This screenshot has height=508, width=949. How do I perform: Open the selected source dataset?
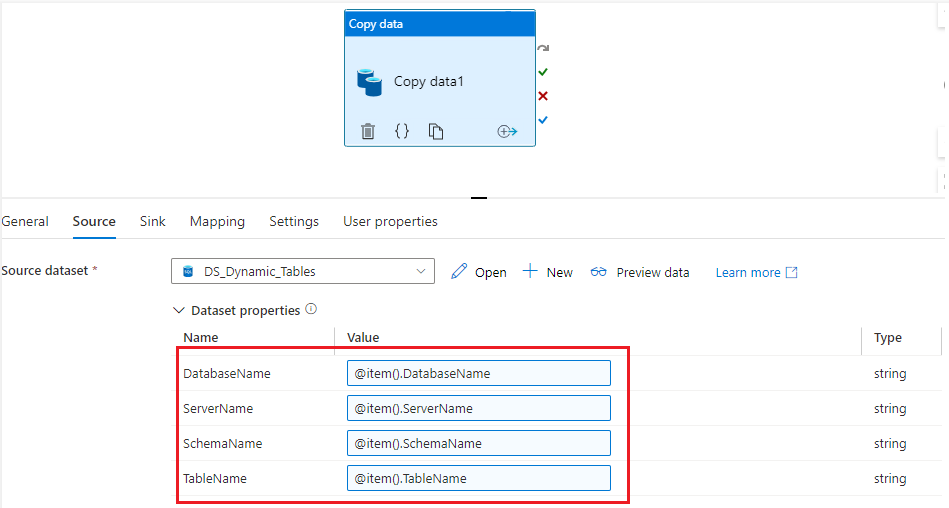(x=479, y=272)
